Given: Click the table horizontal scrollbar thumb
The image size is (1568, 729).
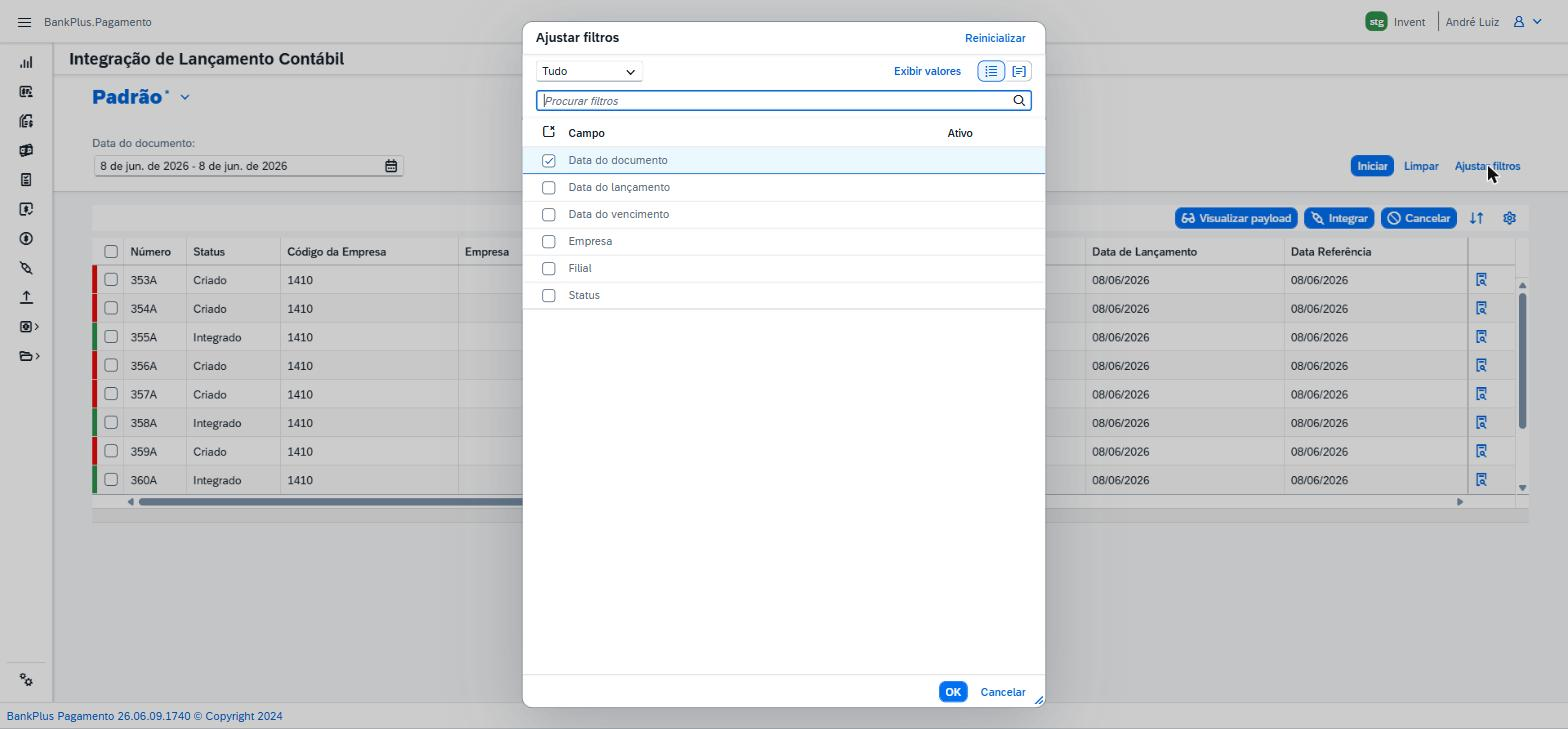Looking at the screenshot, I should tap(331, 502).
